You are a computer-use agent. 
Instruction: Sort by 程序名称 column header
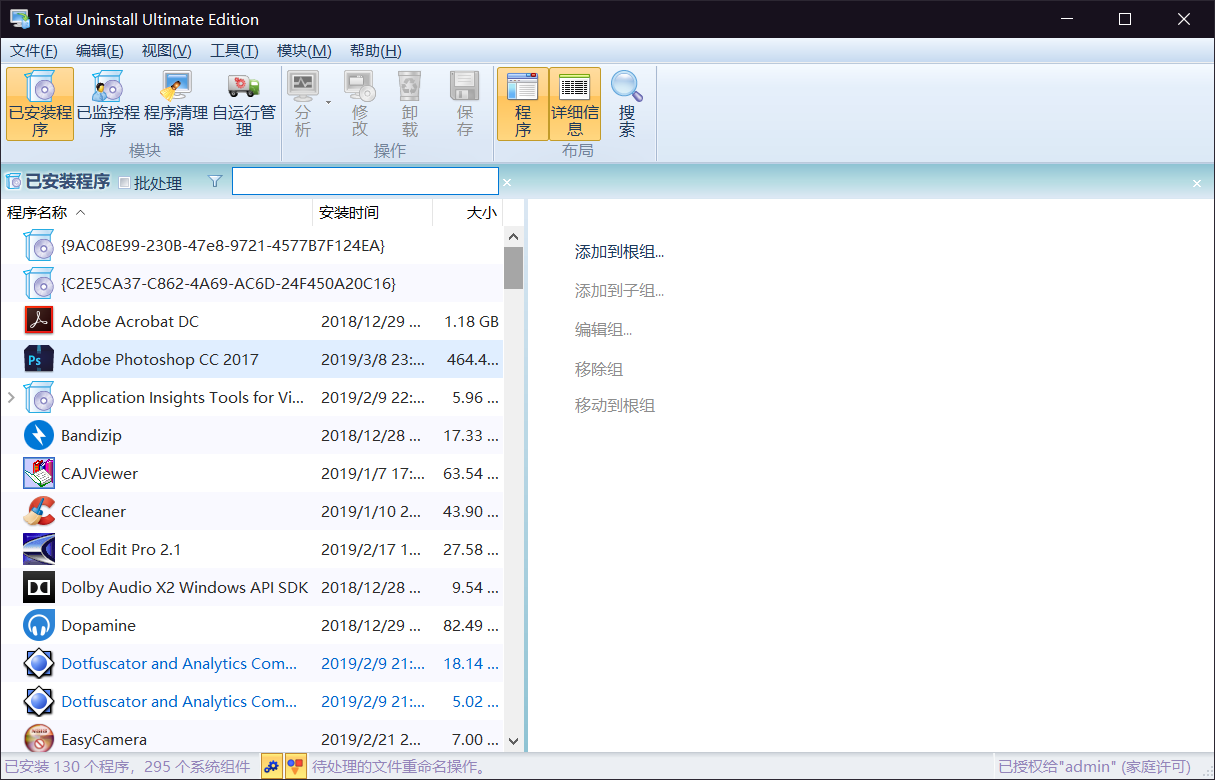tap(157, 212)
